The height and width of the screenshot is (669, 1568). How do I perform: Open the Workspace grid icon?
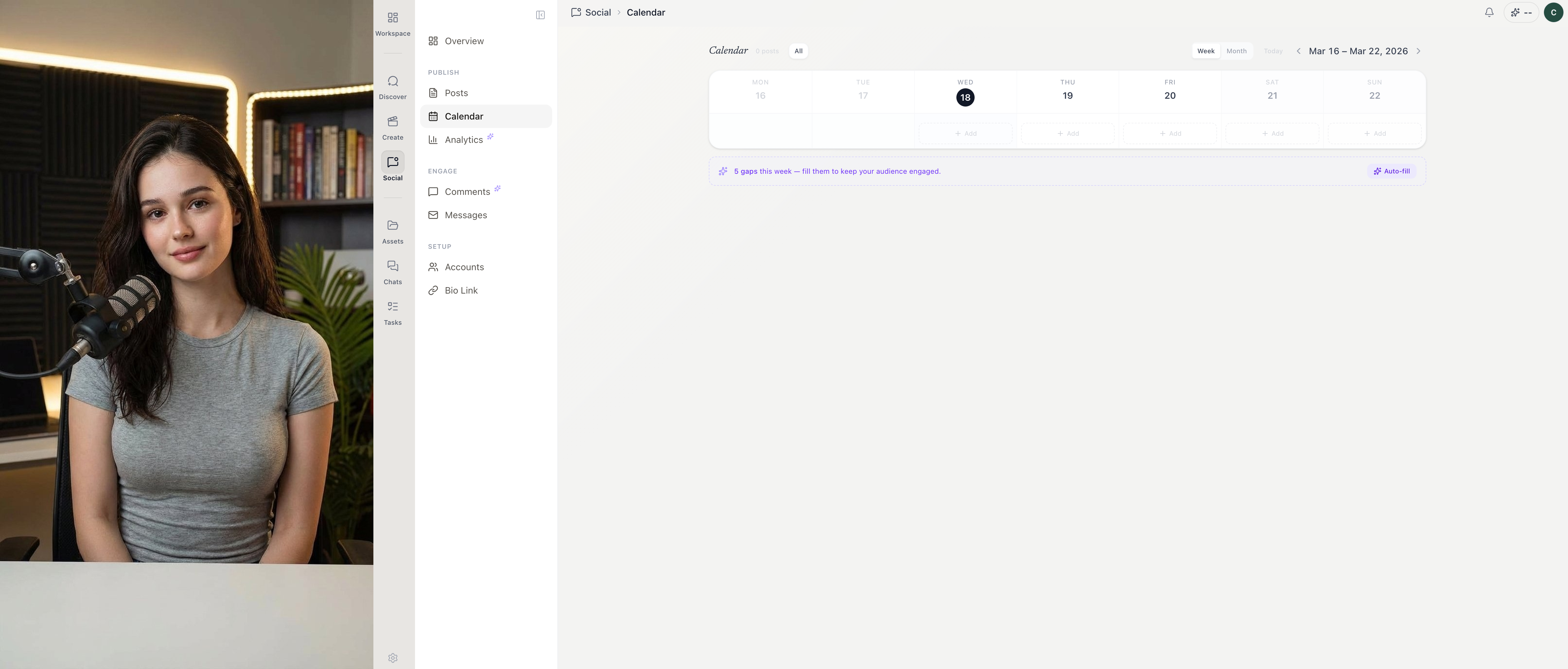click(393, 18)
